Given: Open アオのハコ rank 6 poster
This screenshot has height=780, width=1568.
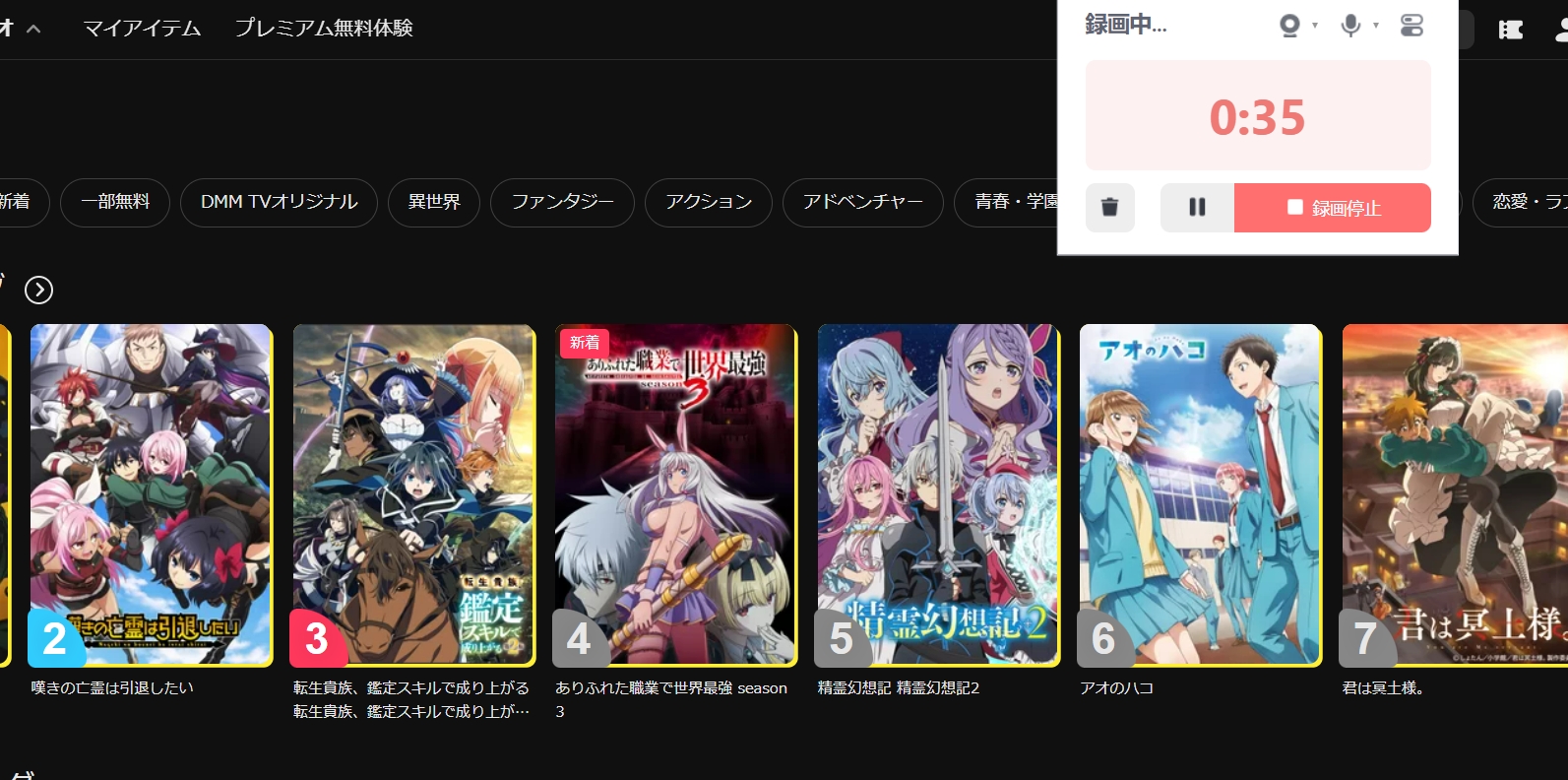Looking at the screenshot, I should (x=1201, y=495).
